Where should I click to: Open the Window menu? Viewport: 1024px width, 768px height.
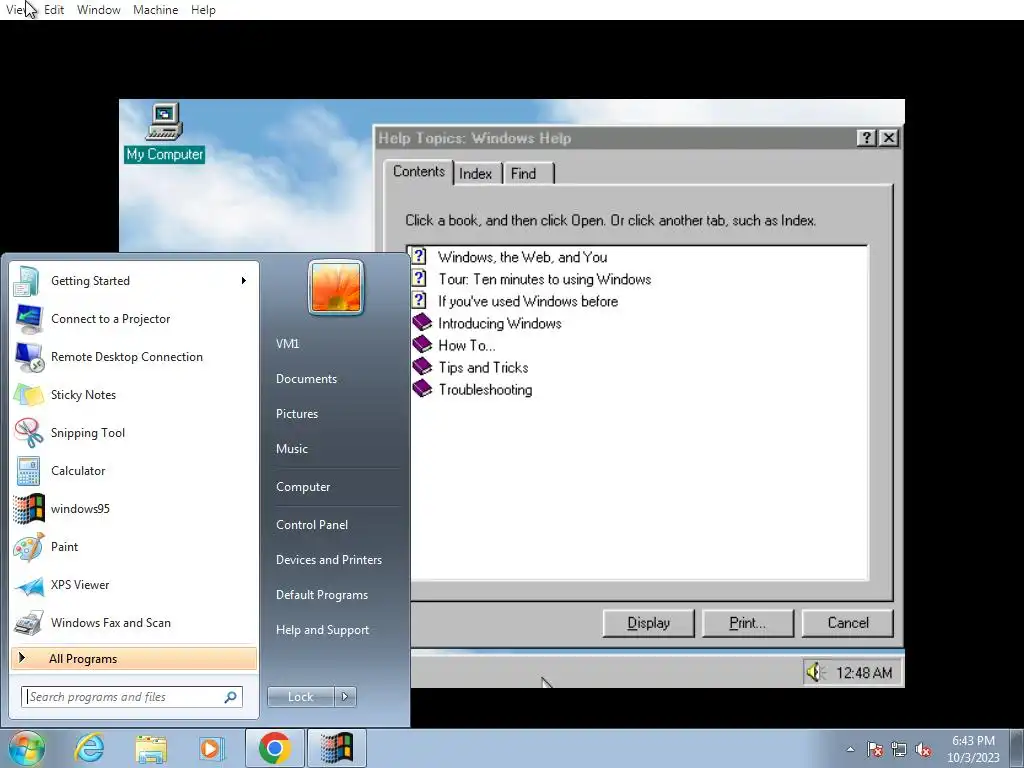[99, 10]
